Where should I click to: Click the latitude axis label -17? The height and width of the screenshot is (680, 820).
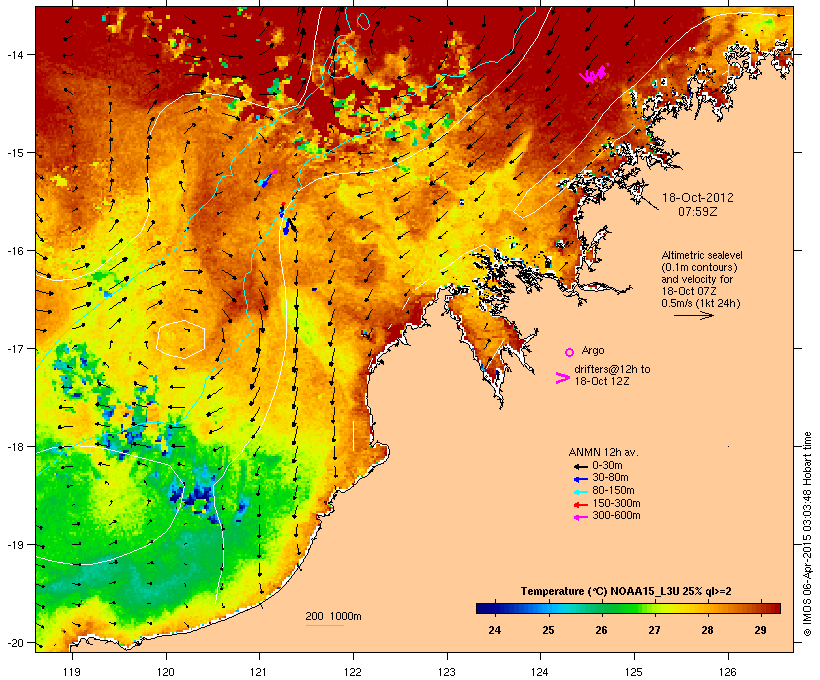14,348
